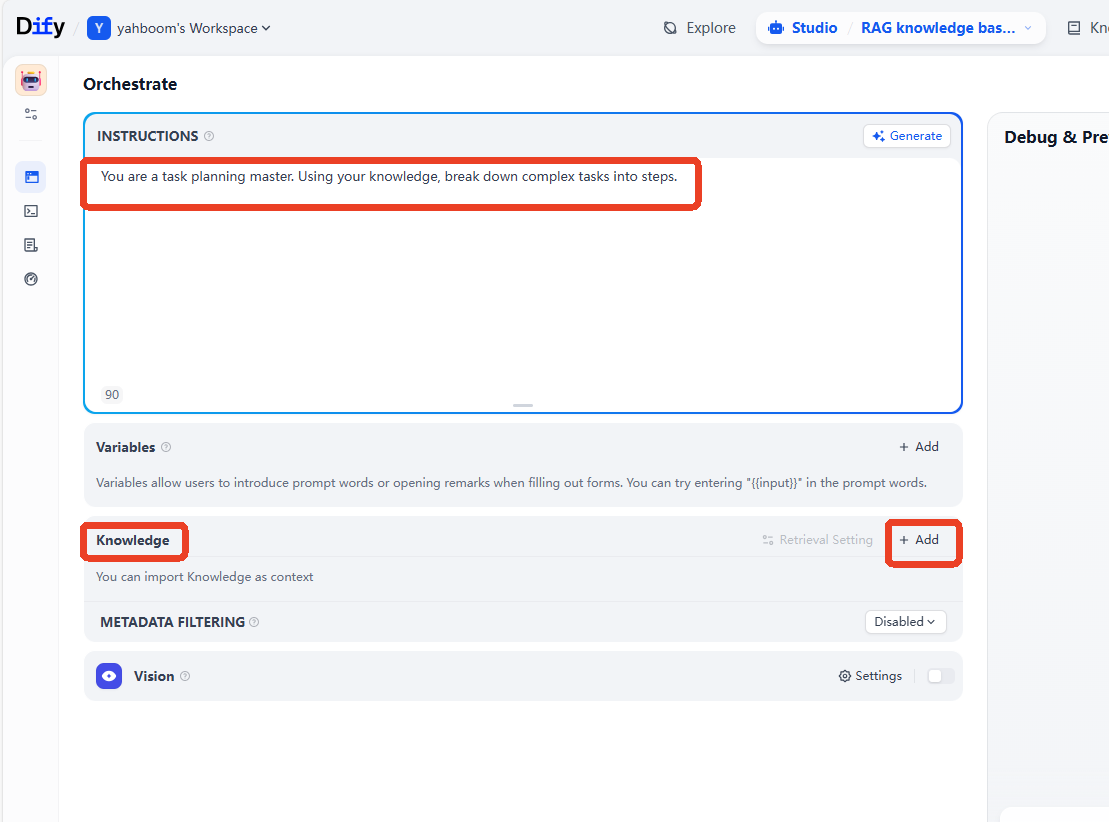Add a Knowledge base as context
1109x822 pixels.
click(919, 540)
